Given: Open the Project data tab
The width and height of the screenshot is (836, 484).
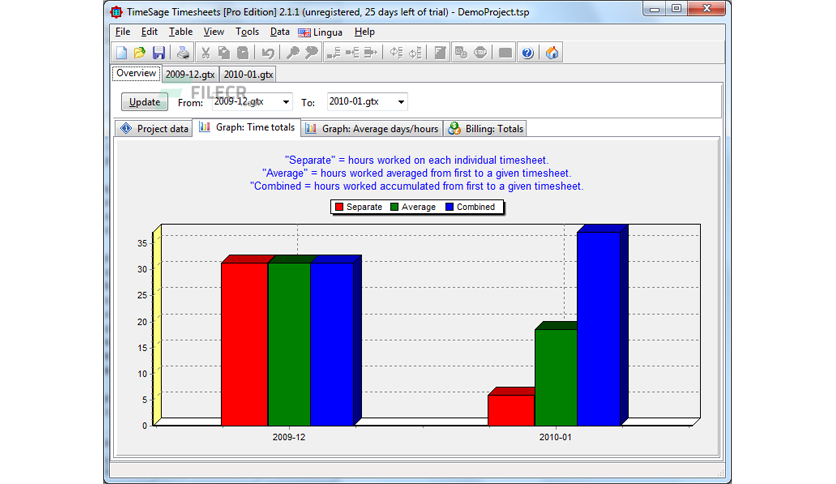Looking at the screenshot, I should pos(154,128).
